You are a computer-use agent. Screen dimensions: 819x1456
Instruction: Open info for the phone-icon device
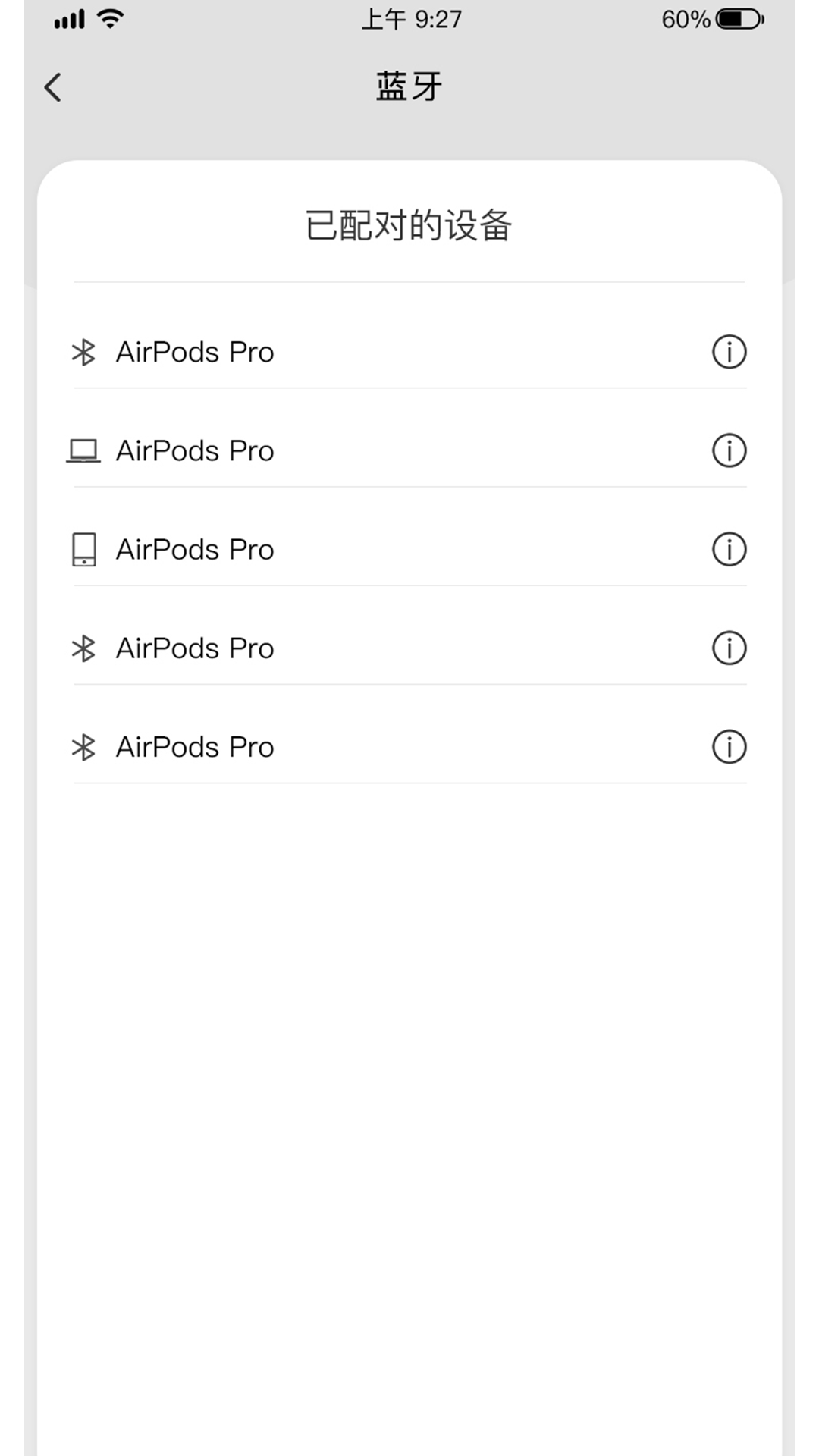729,549
